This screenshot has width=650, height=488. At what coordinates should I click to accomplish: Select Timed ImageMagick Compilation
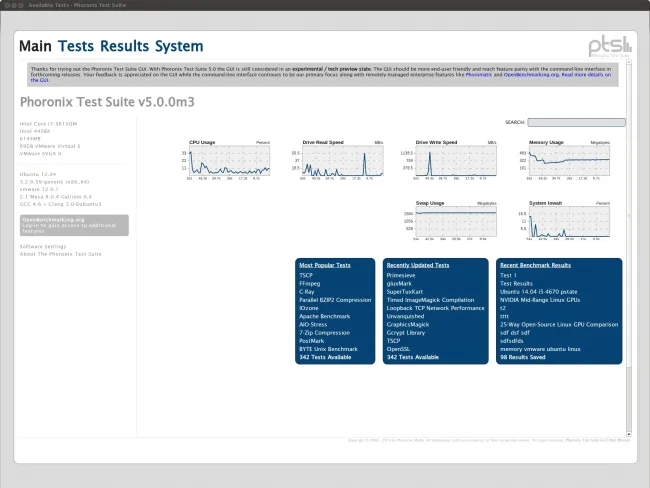point(430,300)
